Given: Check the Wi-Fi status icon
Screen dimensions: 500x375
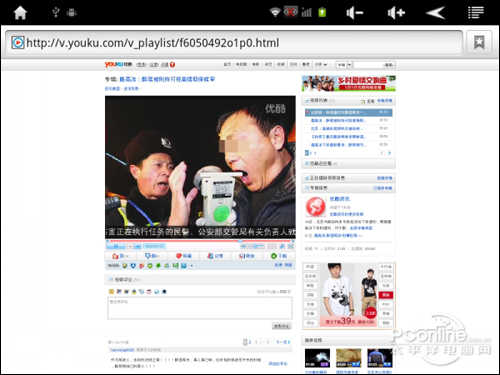Looking at the screenshot, I should [275, 12].
